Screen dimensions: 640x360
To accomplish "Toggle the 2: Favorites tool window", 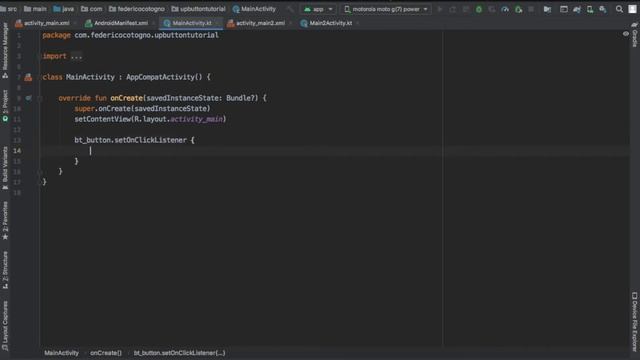I will click(x=5, y=220).
